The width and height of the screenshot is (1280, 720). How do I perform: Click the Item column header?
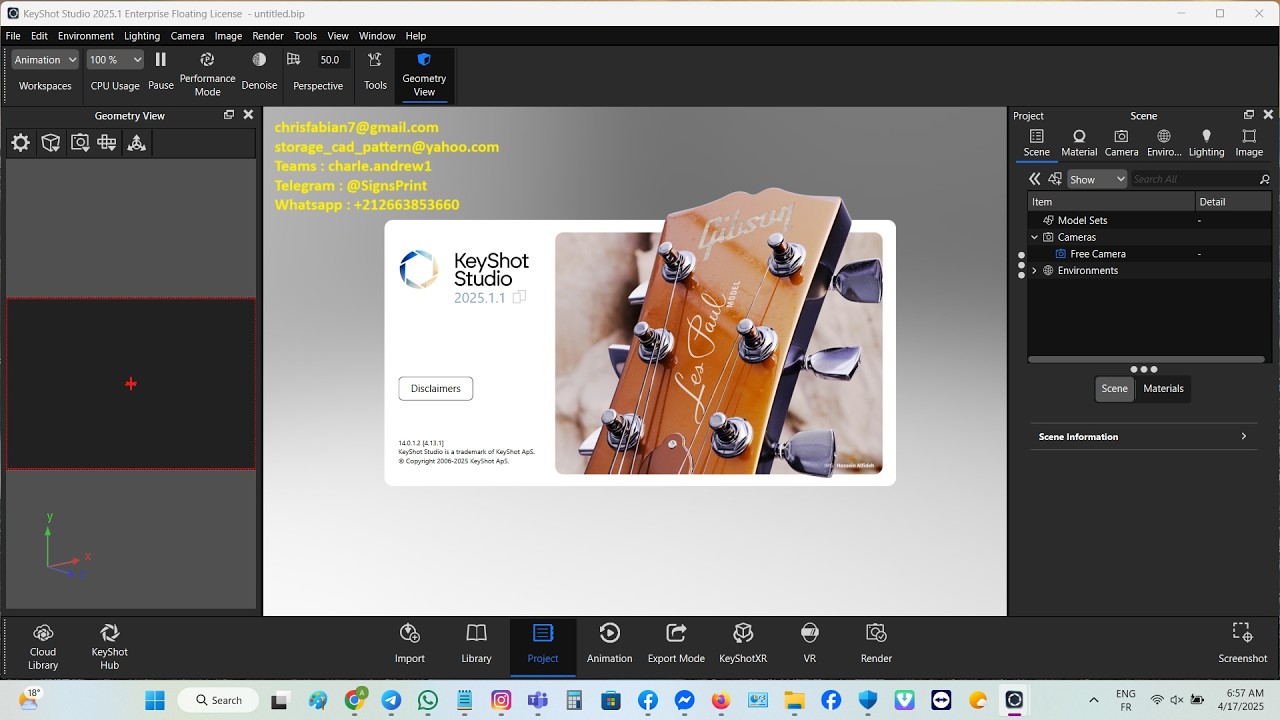(x=1111, y=201)
